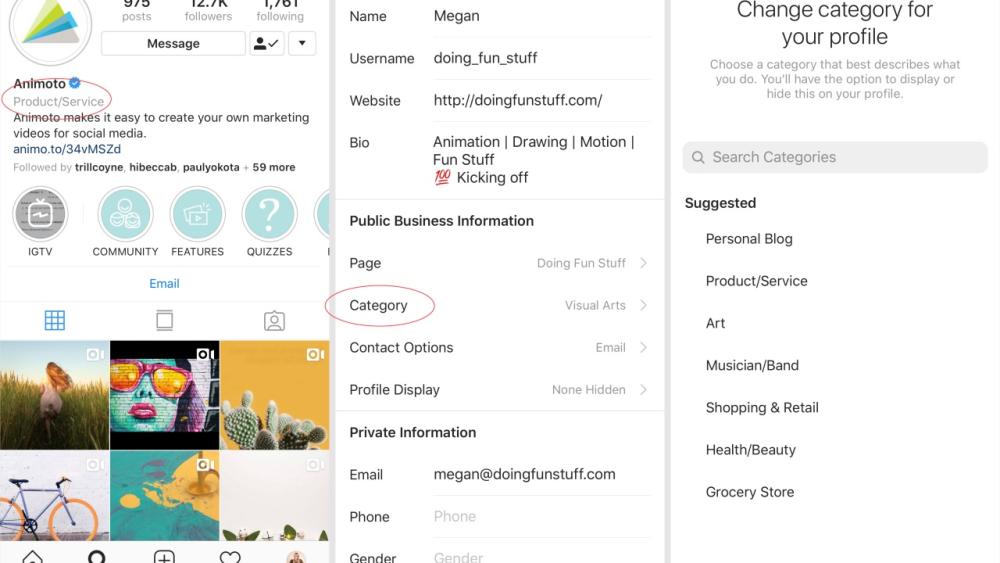Open the QUIZZES highlight circle
Image resolution: width=1000 pixels, height=563 pixels.
(x=269, y=215)
